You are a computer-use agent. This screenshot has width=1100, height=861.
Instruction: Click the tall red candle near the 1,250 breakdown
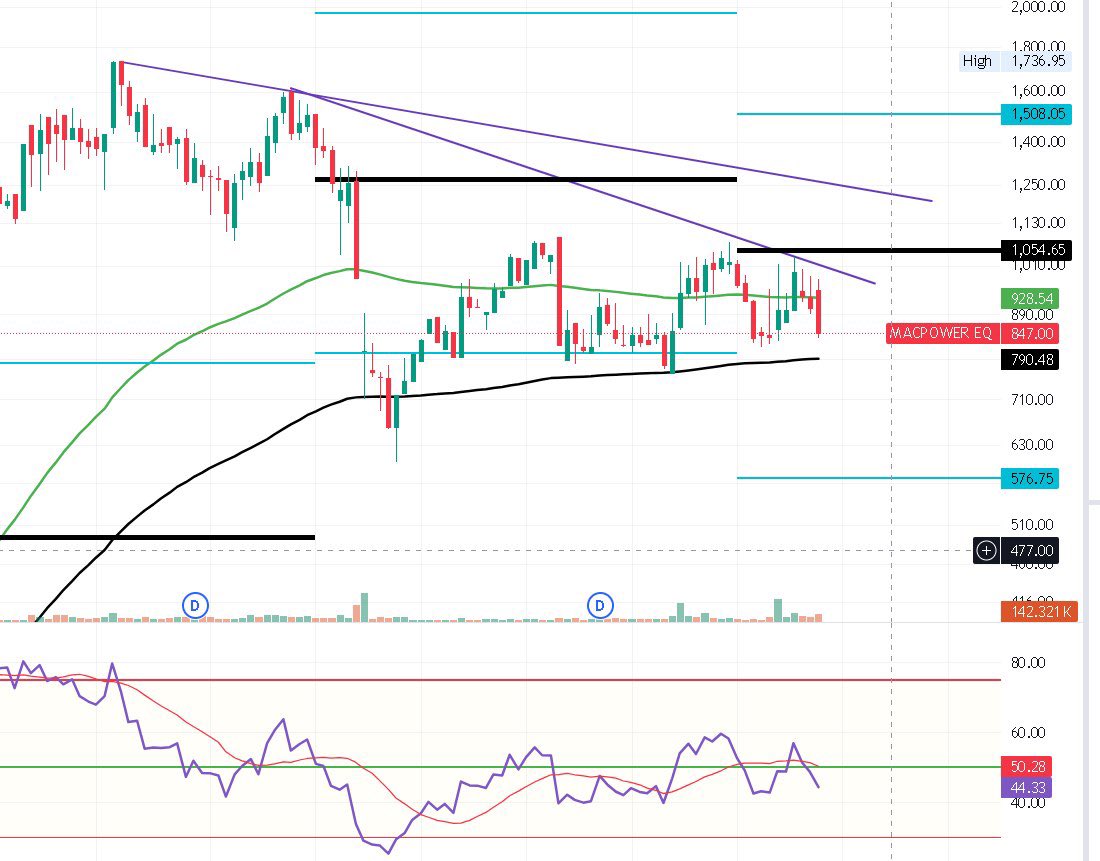point(356,230)
